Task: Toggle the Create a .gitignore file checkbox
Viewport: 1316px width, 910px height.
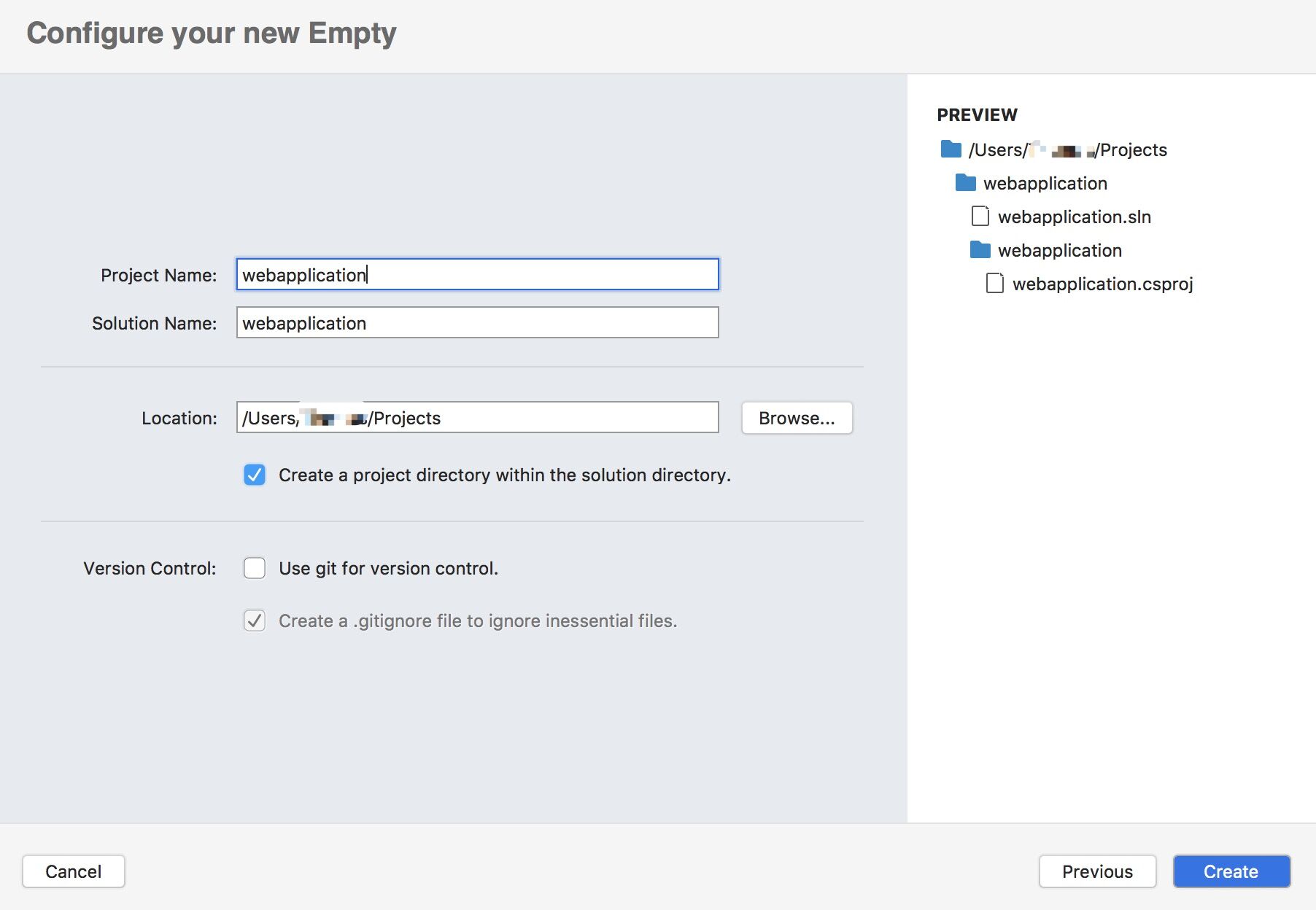Action: tap(255, 621)
